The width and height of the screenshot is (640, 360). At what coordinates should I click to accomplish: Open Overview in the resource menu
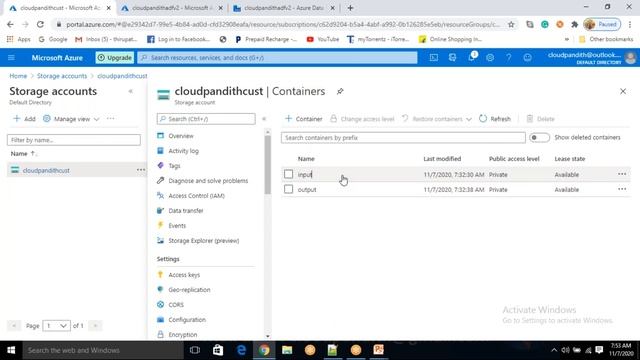pyautogui.click(x=181, y=136)
